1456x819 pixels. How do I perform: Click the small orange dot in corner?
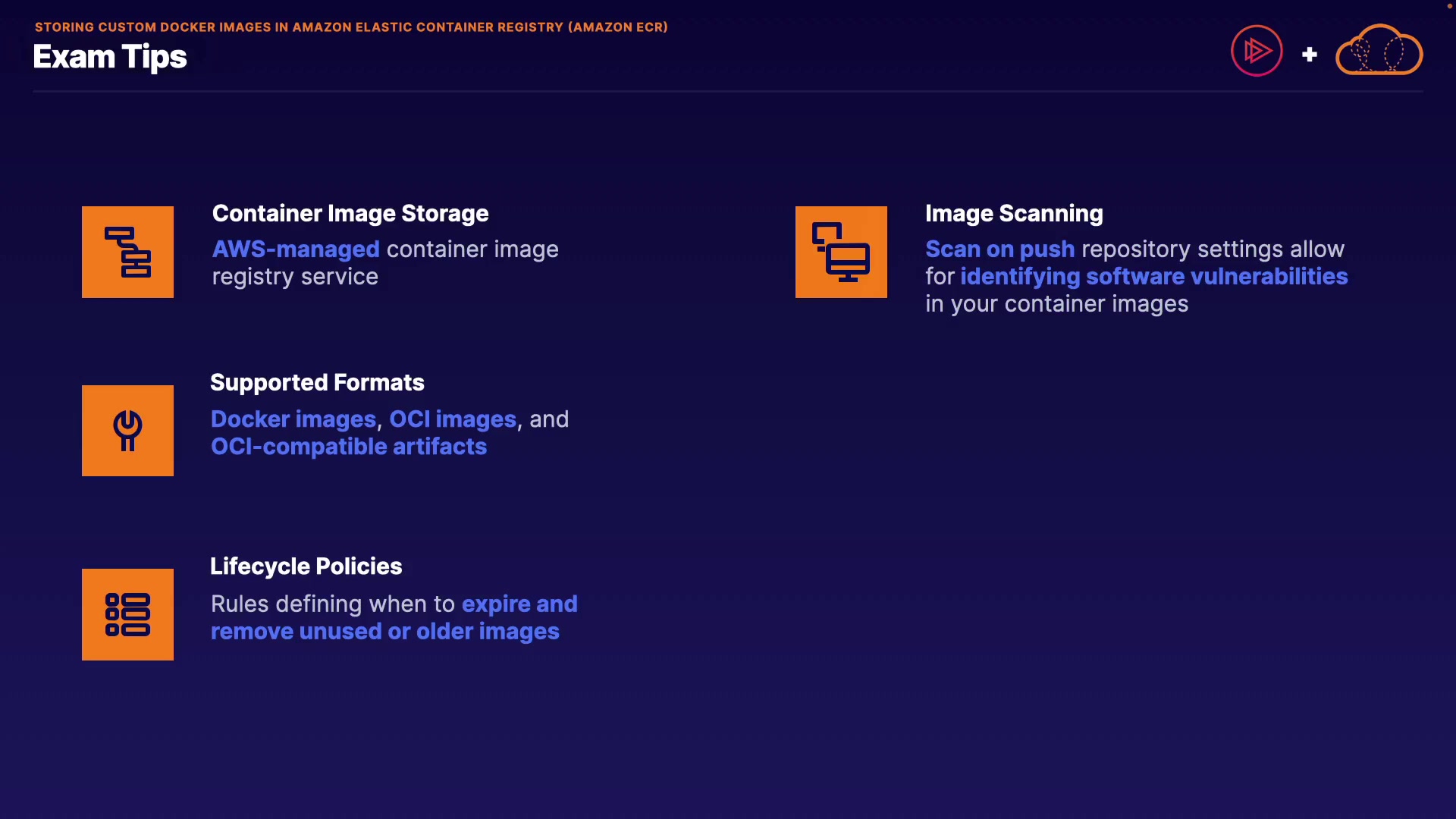point(1449,6)
